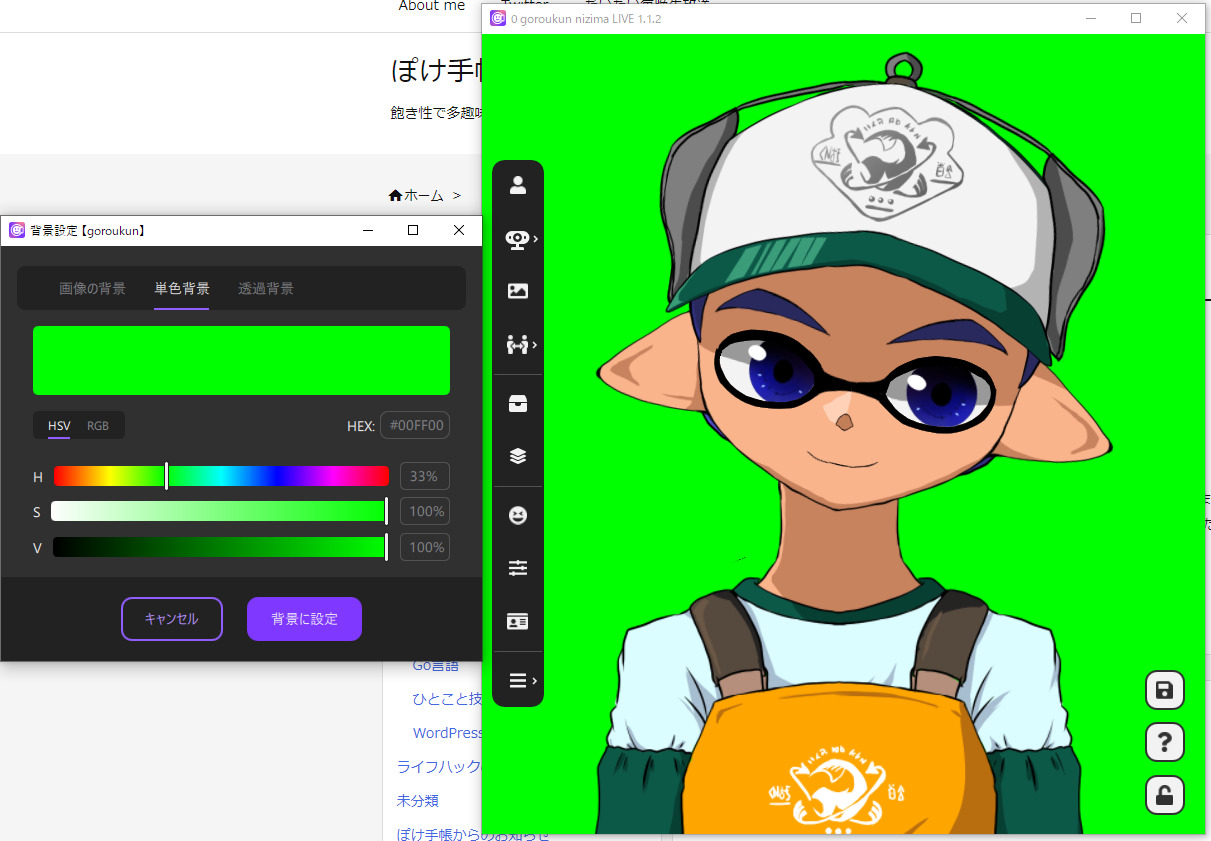
Task: Open the item box icon in sidebar
Action: coord(518,404)
